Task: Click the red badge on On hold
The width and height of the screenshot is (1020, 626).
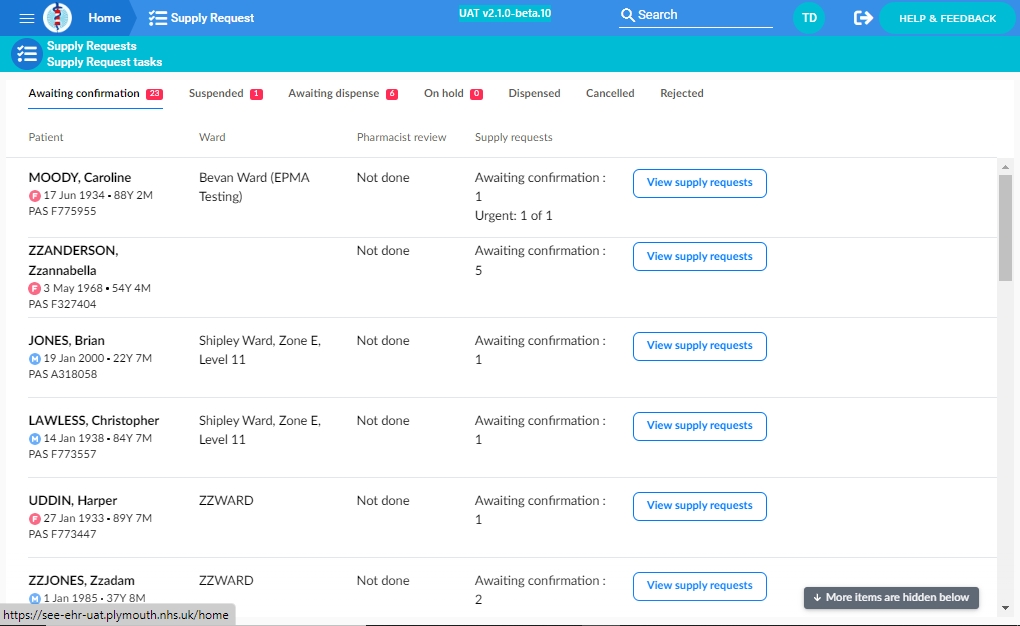Action: point(476,94)
